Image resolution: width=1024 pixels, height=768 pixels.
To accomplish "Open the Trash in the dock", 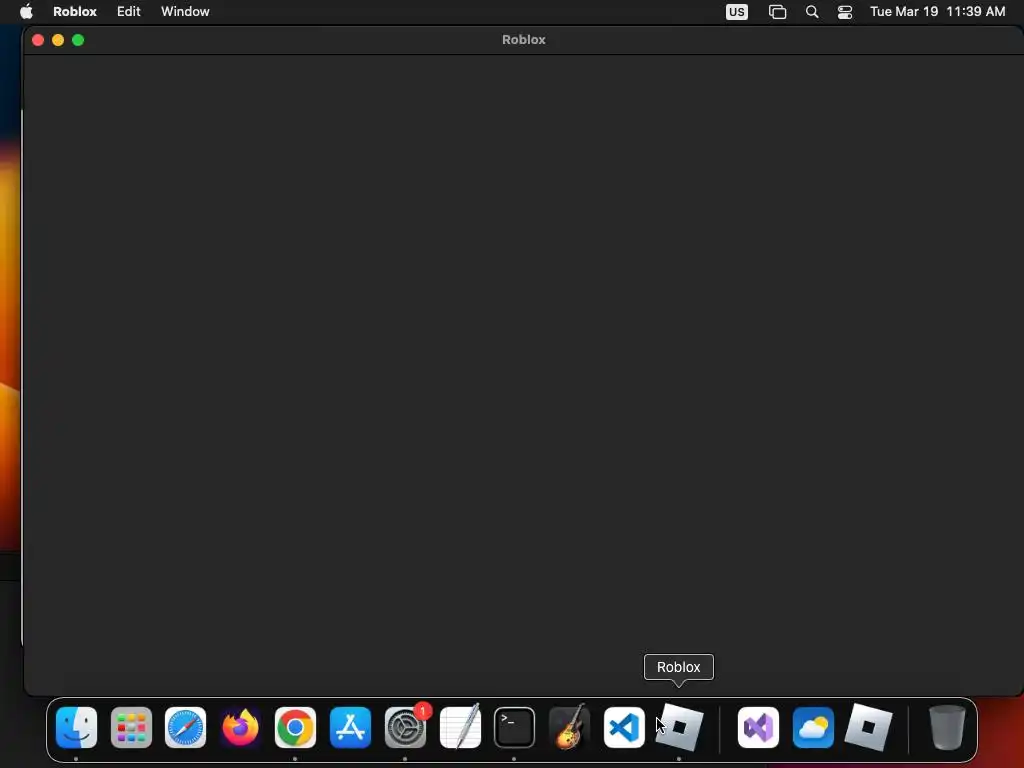I will tap(947, 728).
